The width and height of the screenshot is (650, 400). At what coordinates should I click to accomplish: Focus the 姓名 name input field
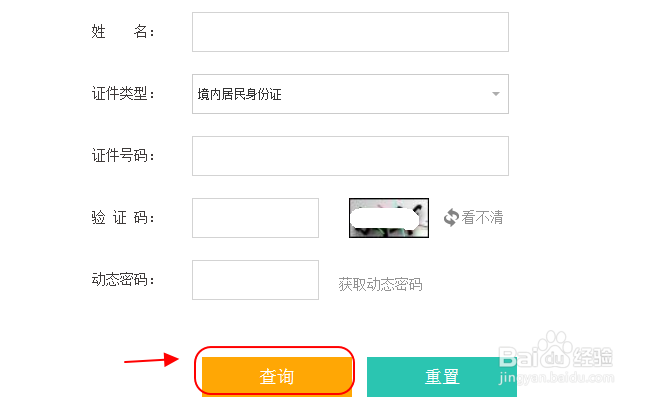(x=350, y=32)
